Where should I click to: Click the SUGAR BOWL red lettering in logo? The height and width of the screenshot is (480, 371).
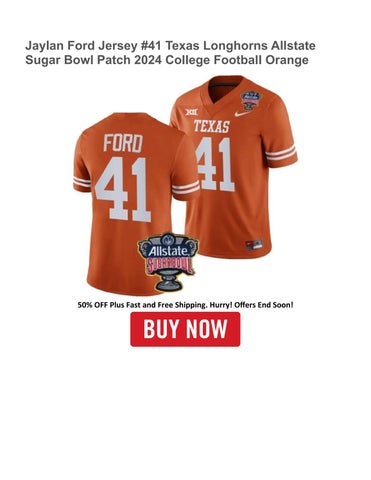170,265
